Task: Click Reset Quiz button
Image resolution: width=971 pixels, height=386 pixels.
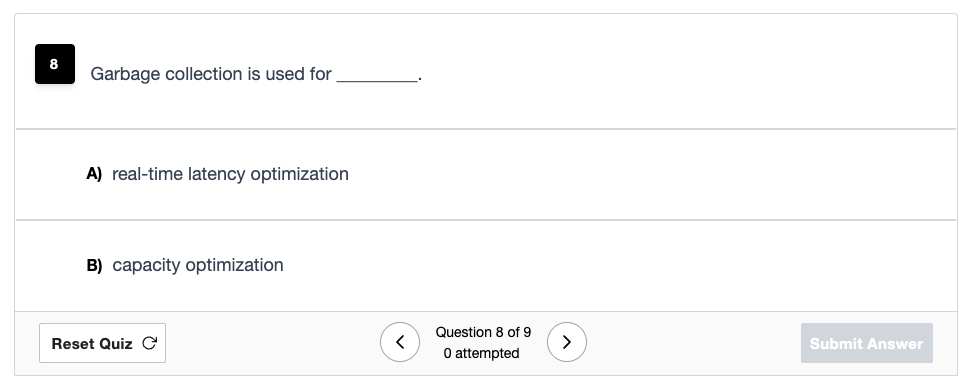Action: click(102, 343)
